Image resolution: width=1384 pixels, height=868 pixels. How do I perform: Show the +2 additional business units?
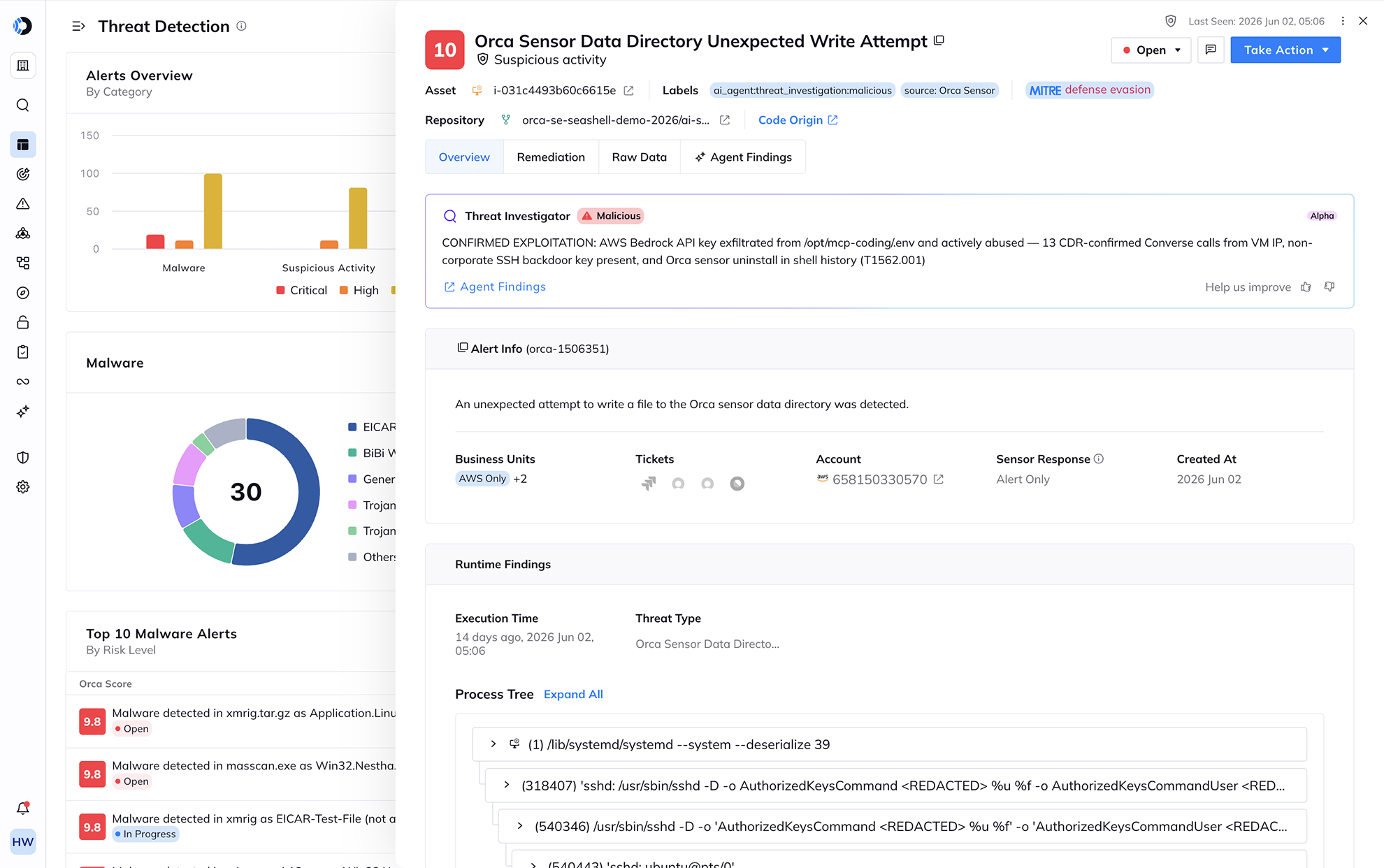[520, 479]
